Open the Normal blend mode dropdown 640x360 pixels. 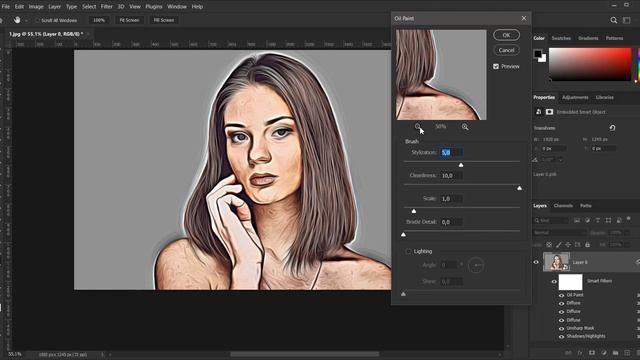(560, 232)
